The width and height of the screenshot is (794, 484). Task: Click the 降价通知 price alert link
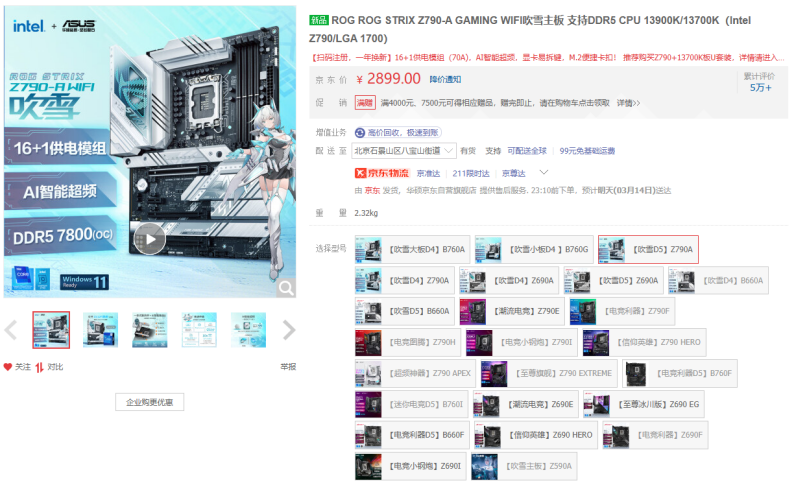click(445, 79)
